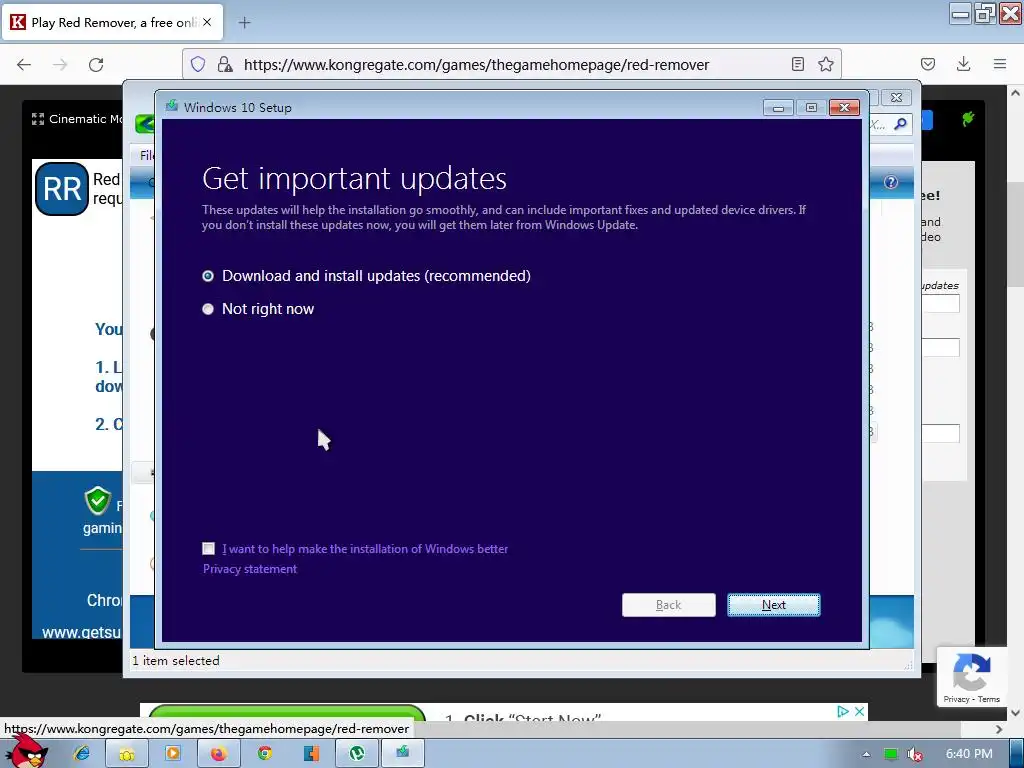Click the green shield checkmark icon

98,501
